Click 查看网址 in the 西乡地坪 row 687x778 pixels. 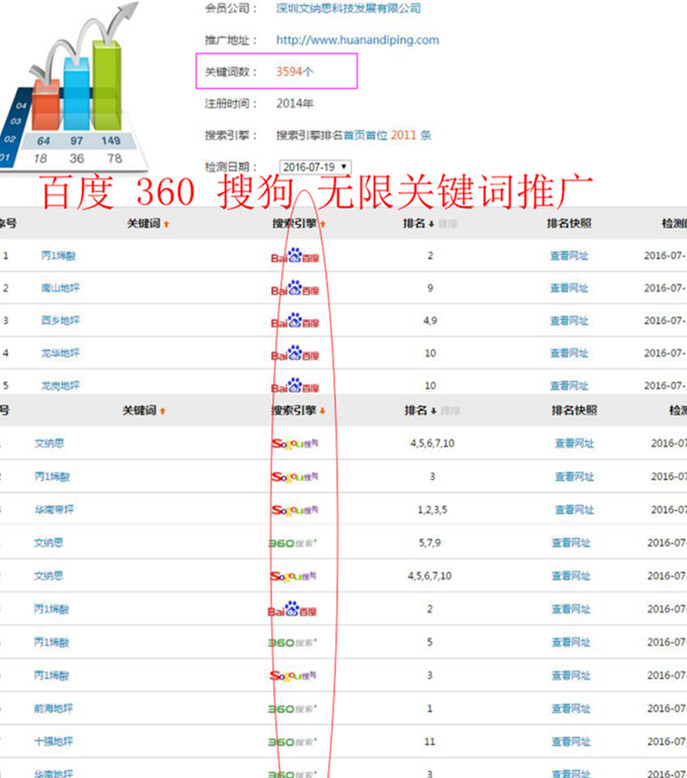(569, 321)
